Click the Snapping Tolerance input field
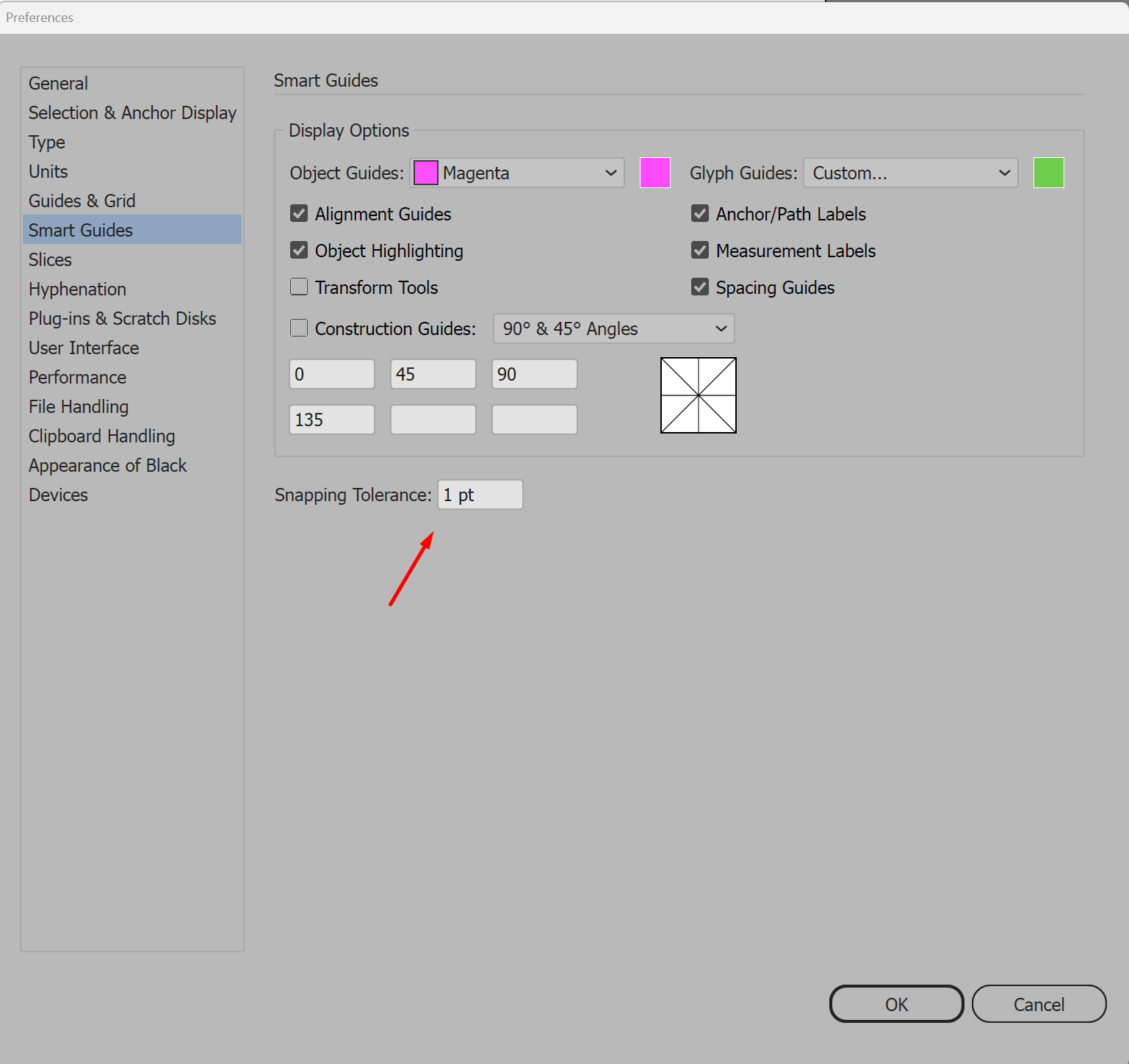The width and height of the screenshot is (1129, 1064). (x=480, y=495)
